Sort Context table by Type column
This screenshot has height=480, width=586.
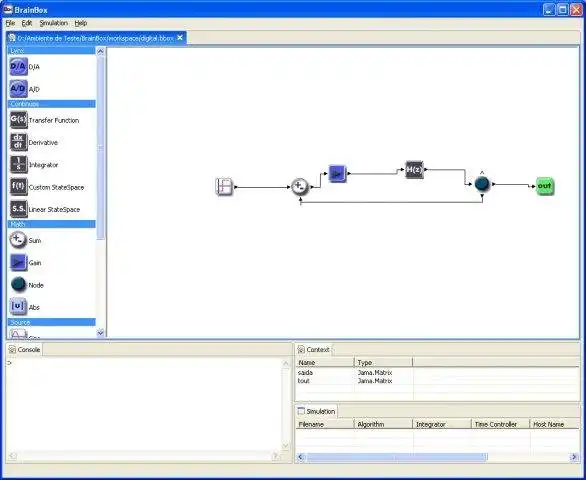pos(383,362)
